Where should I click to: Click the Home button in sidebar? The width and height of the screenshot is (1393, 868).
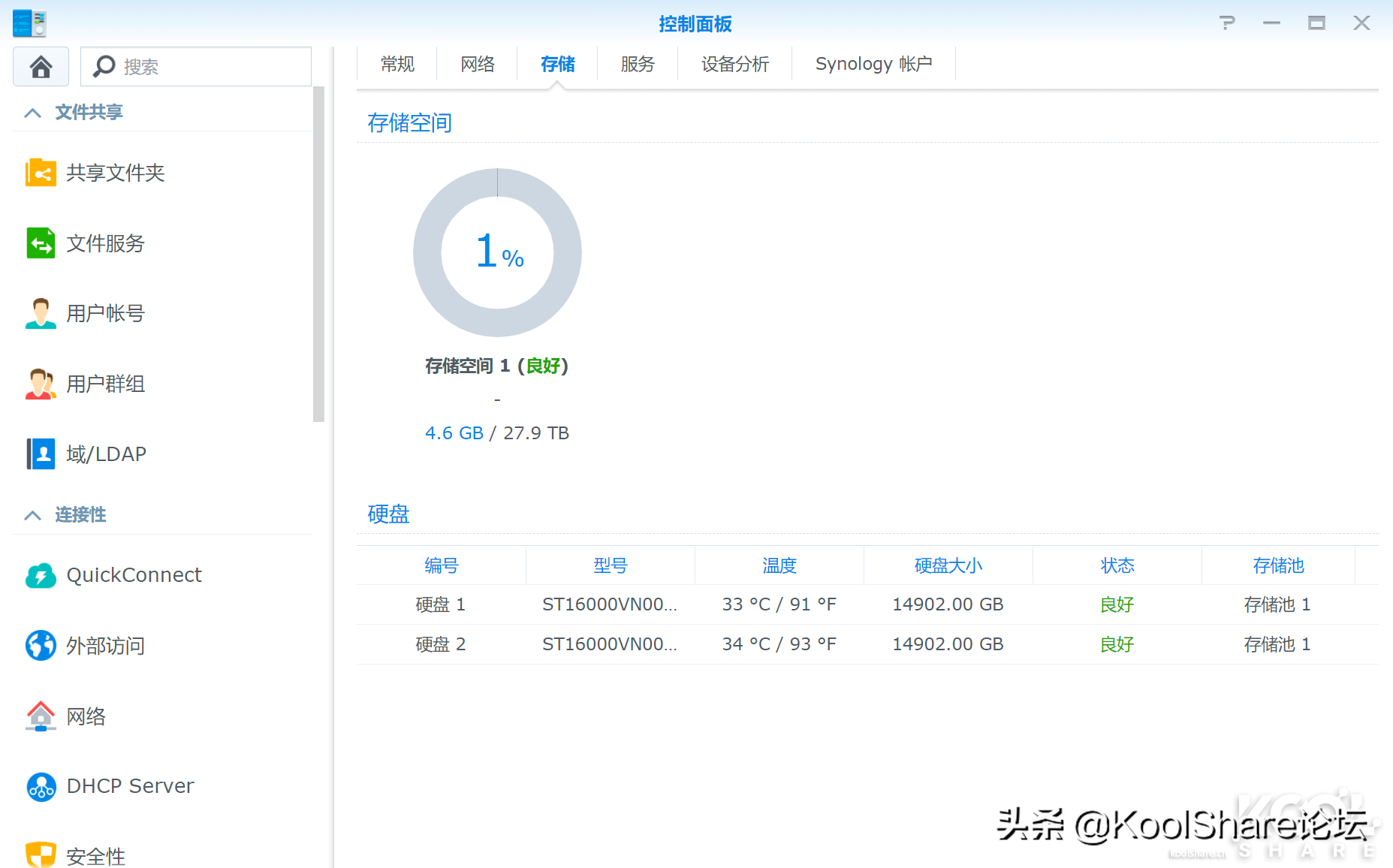point(41,67)
